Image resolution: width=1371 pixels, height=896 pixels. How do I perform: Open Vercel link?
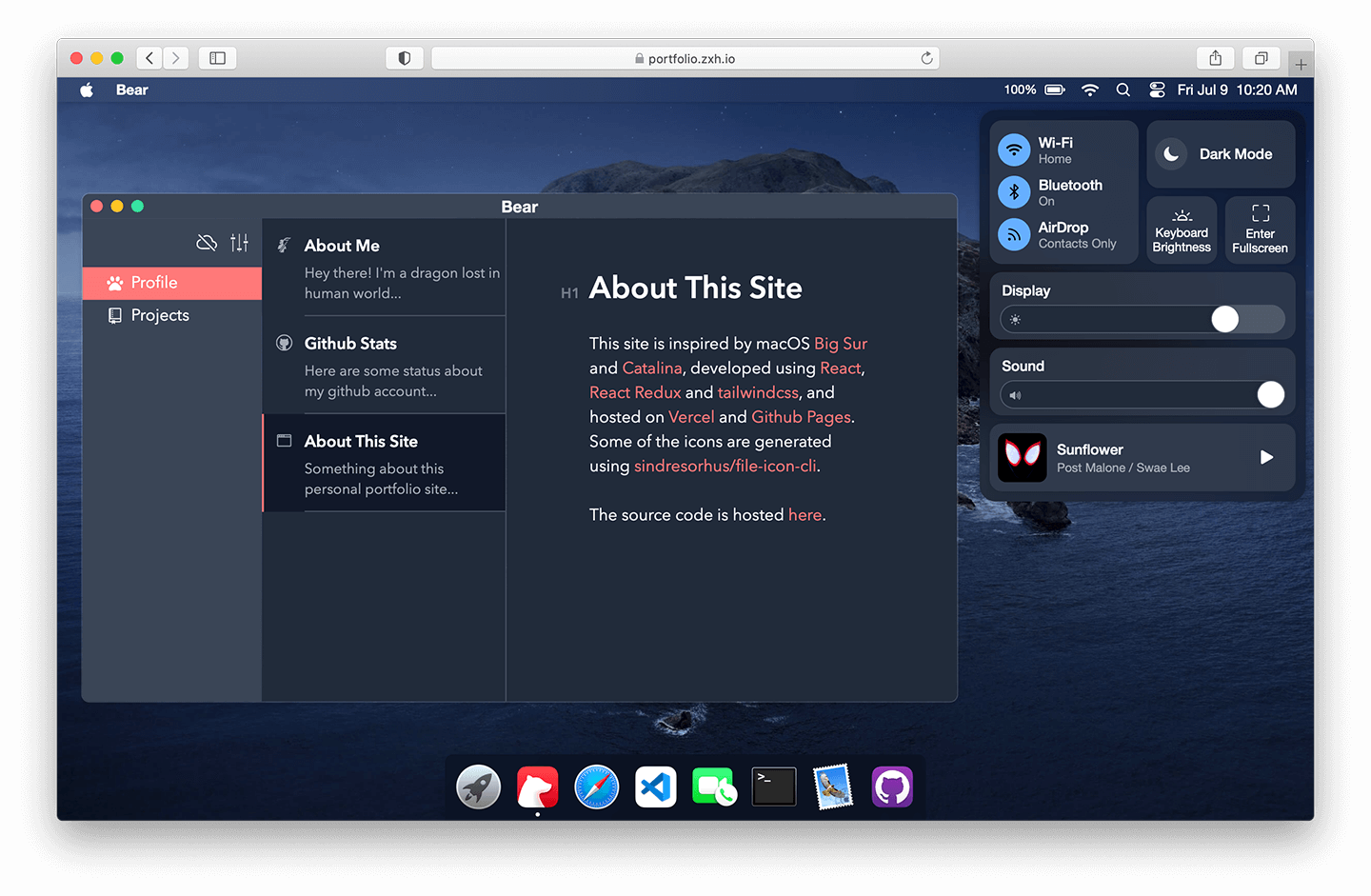[691, 417]
